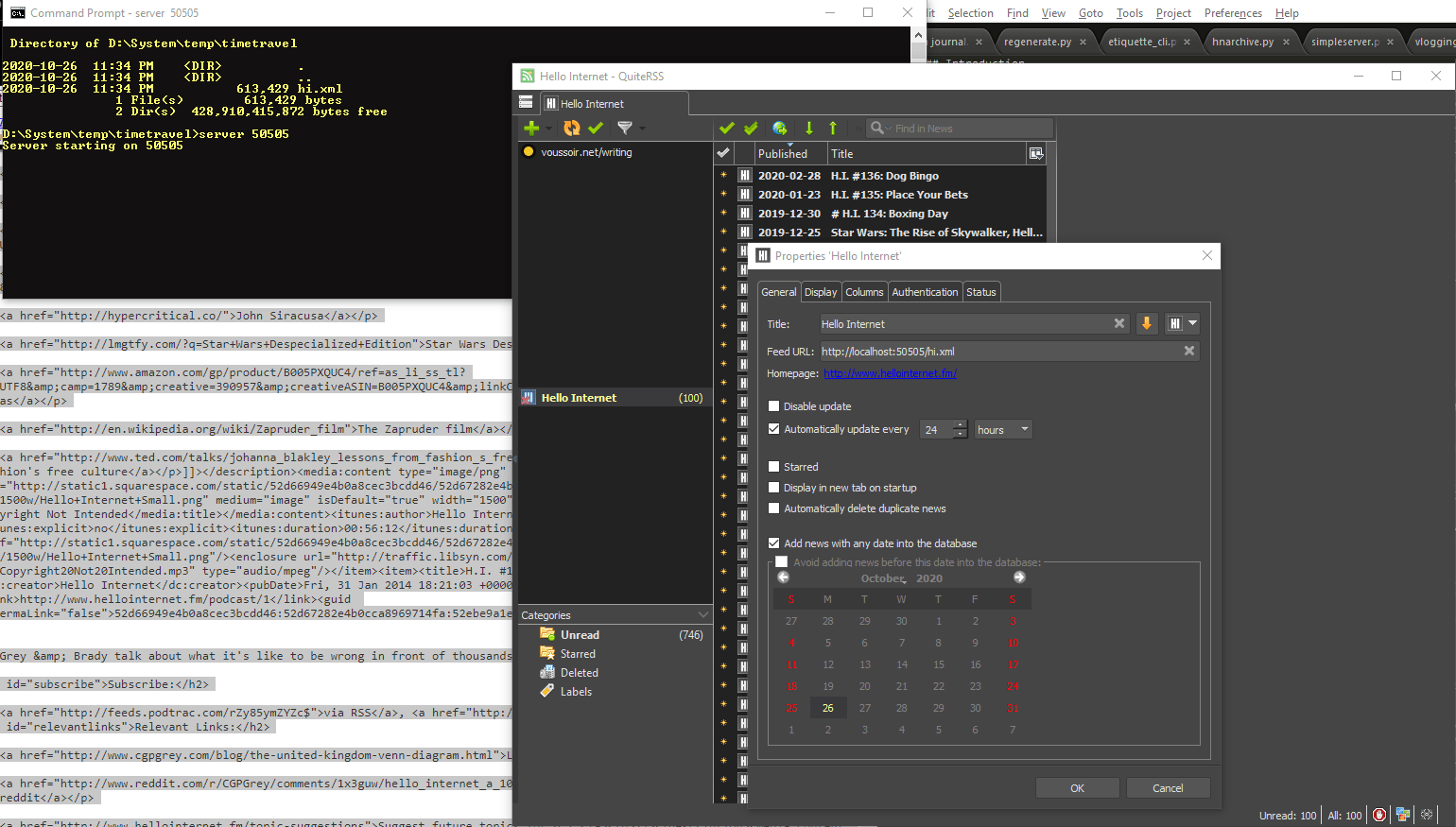Screen dimensions: 1456x827
Task: Switch to the Authentication tab
Action: tap(925, 291)
